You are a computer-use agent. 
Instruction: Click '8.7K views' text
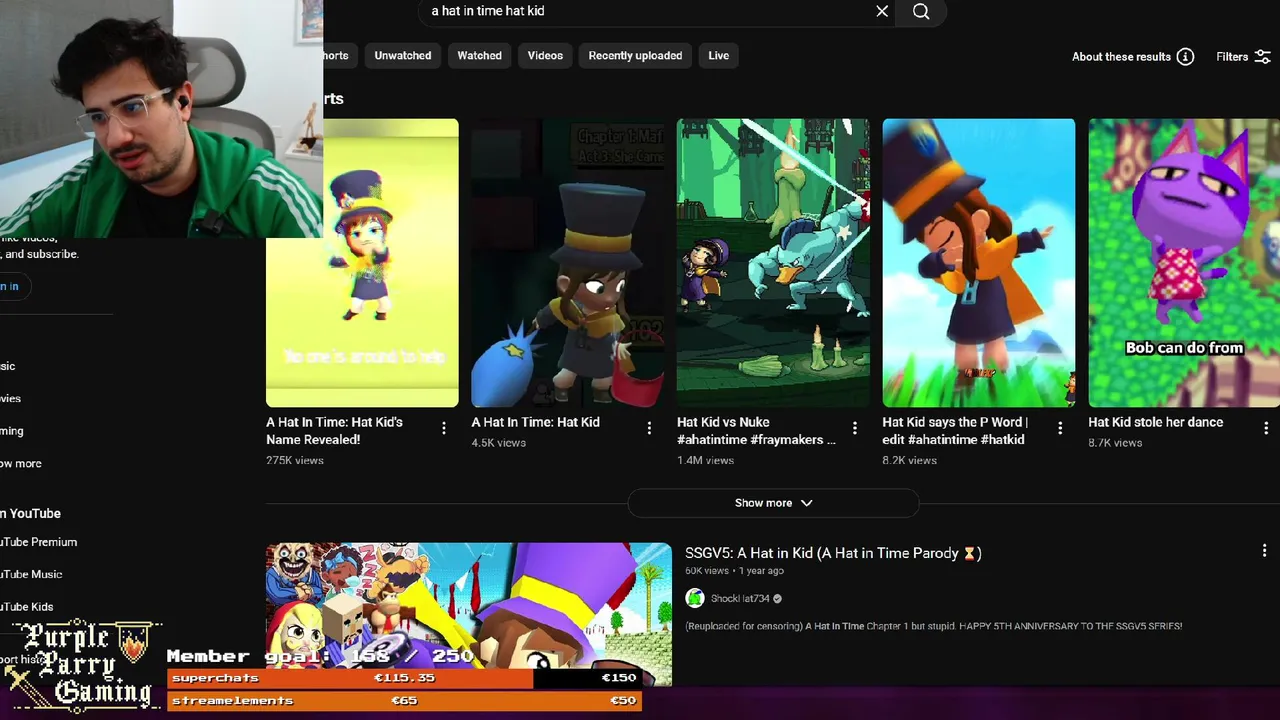pyautogui.click(x=1115, y=443)
